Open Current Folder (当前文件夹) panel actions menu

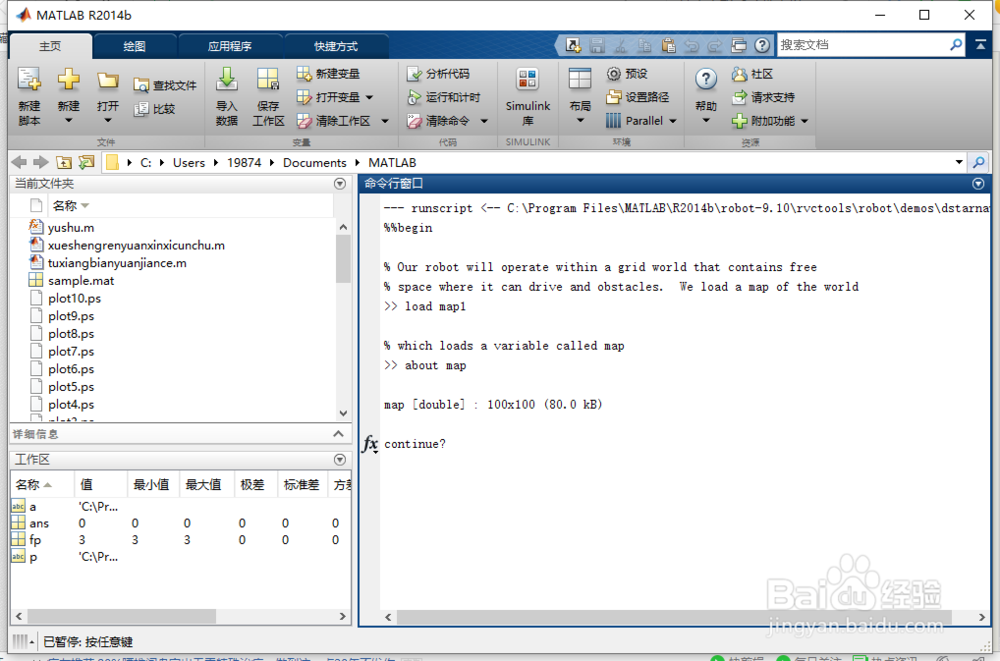[340, 184]
